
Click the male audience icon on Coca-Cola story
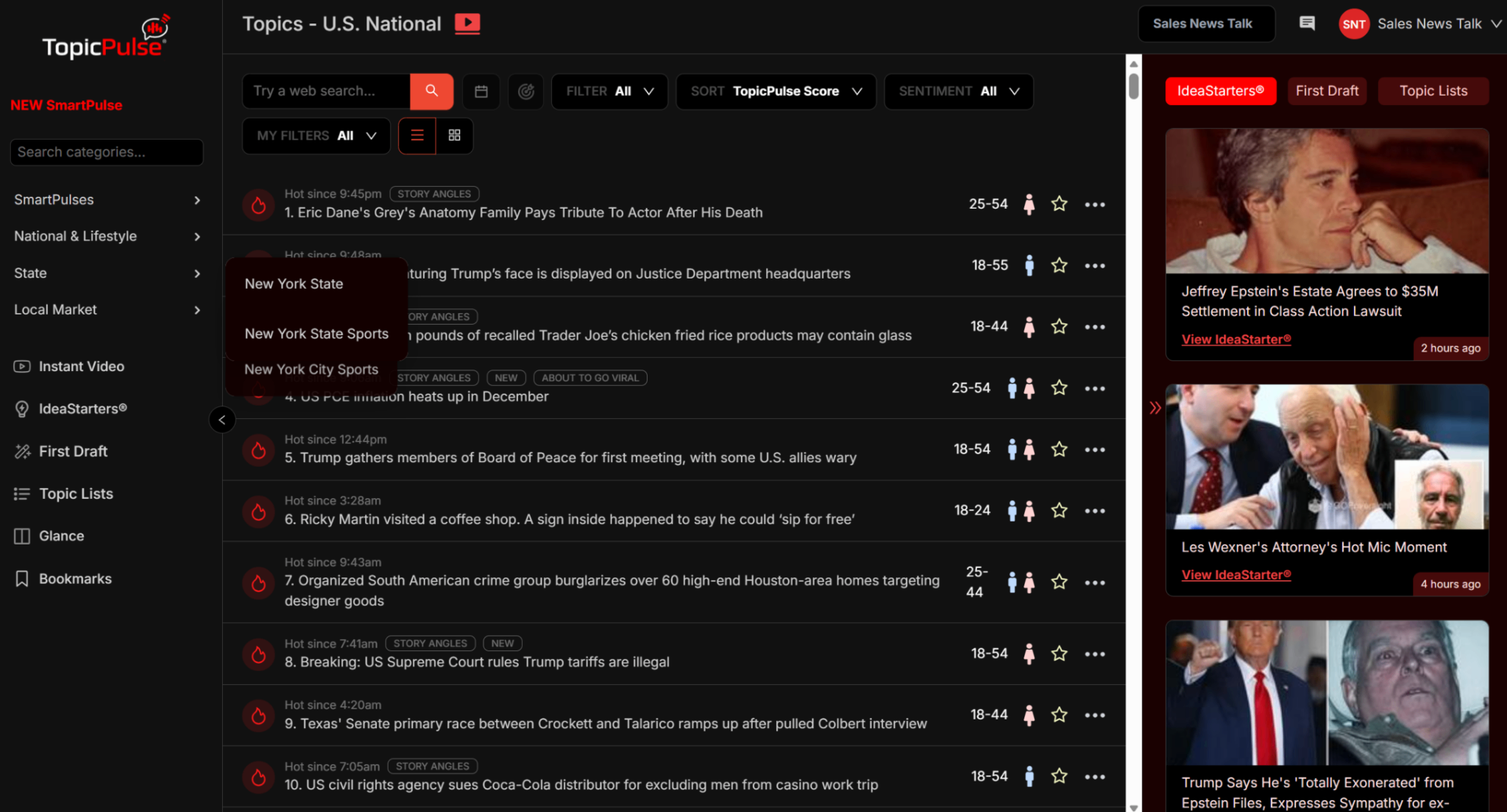[1029, 776]
